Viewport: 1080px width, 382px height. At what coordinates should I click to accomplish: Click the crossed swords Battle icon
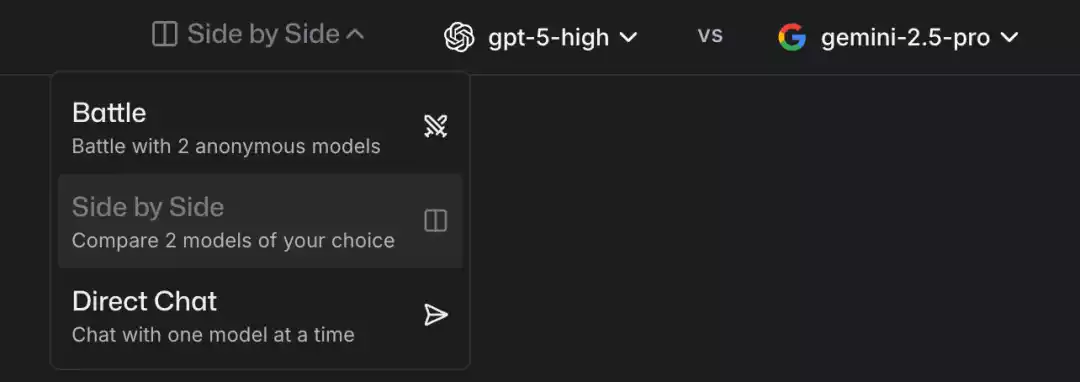[435, 126]
